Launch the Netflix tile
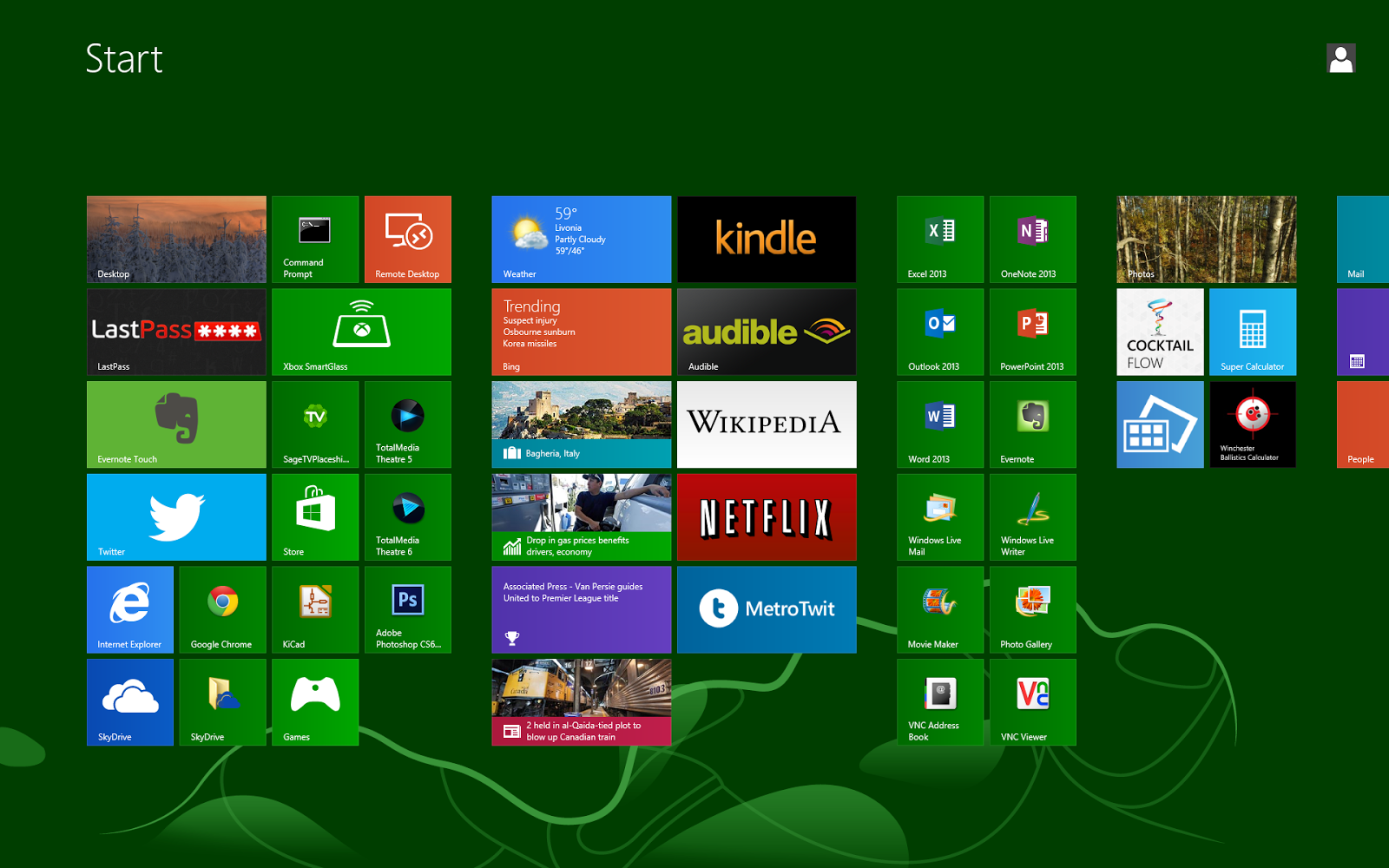Image resolution: width=1389 pixels, height=868 pixels. coord(767,517)
